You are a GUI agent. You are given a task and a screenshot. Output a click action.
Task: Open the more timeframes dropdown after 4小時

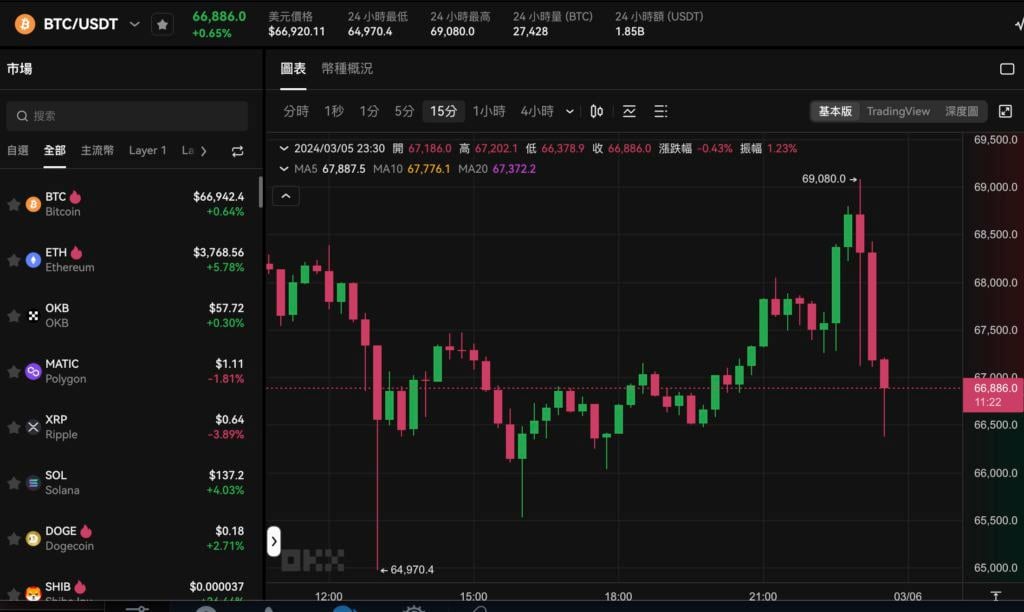569,112
